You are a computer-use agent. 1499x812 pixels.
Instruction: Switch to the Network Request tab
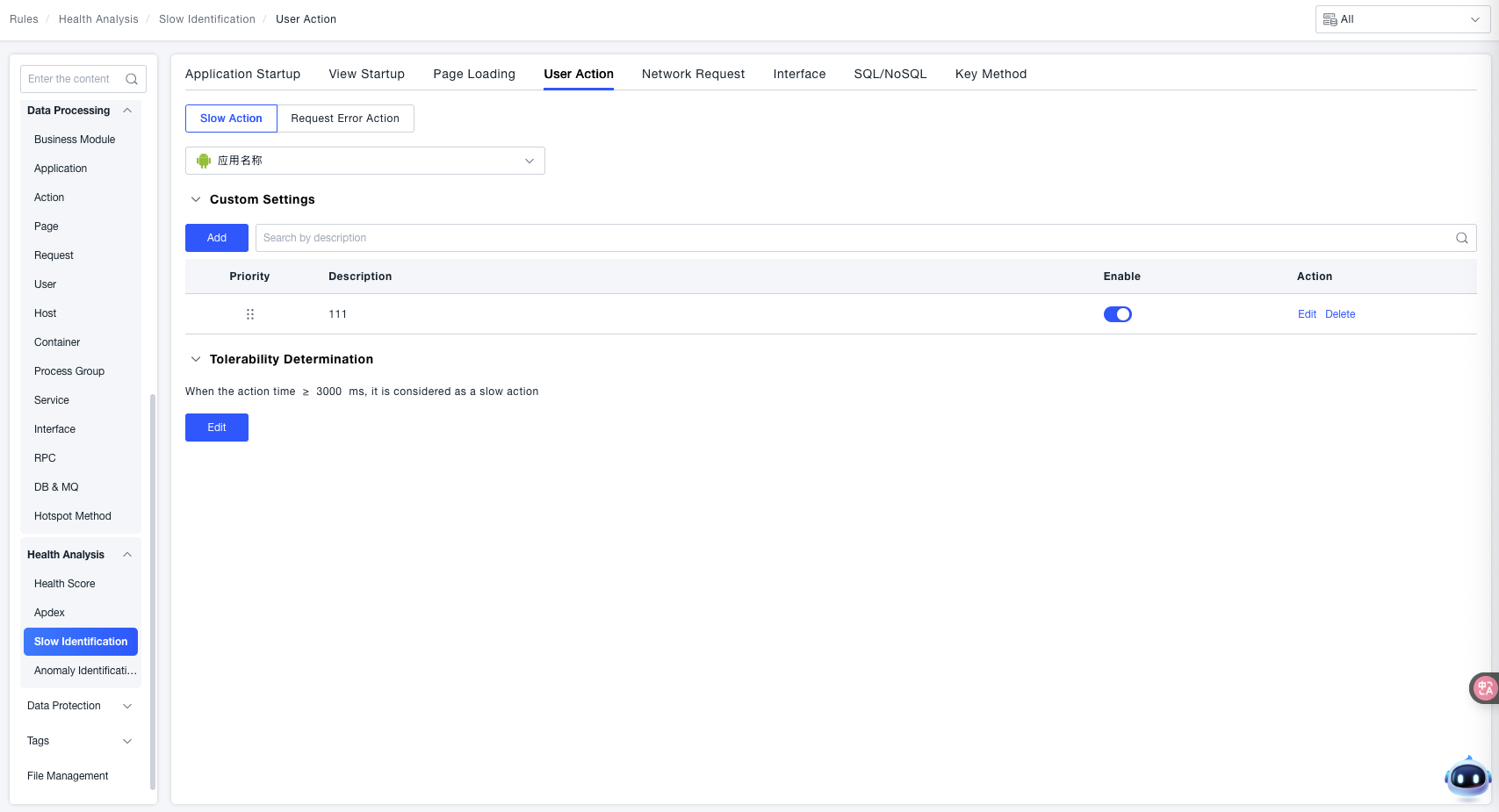(x=693, y=74)
